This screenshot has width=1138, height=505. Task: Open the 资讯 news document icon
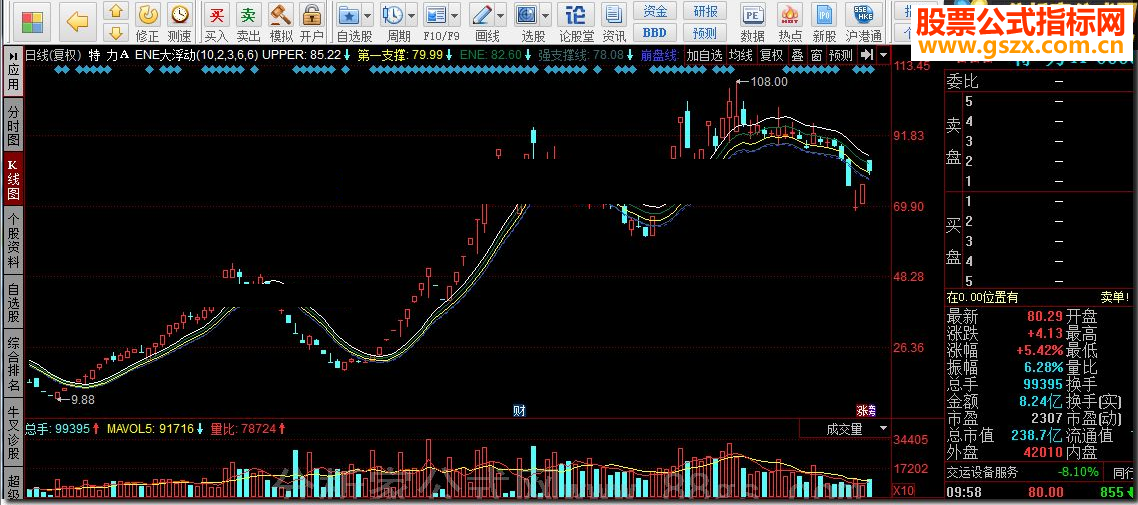(614, 22)
